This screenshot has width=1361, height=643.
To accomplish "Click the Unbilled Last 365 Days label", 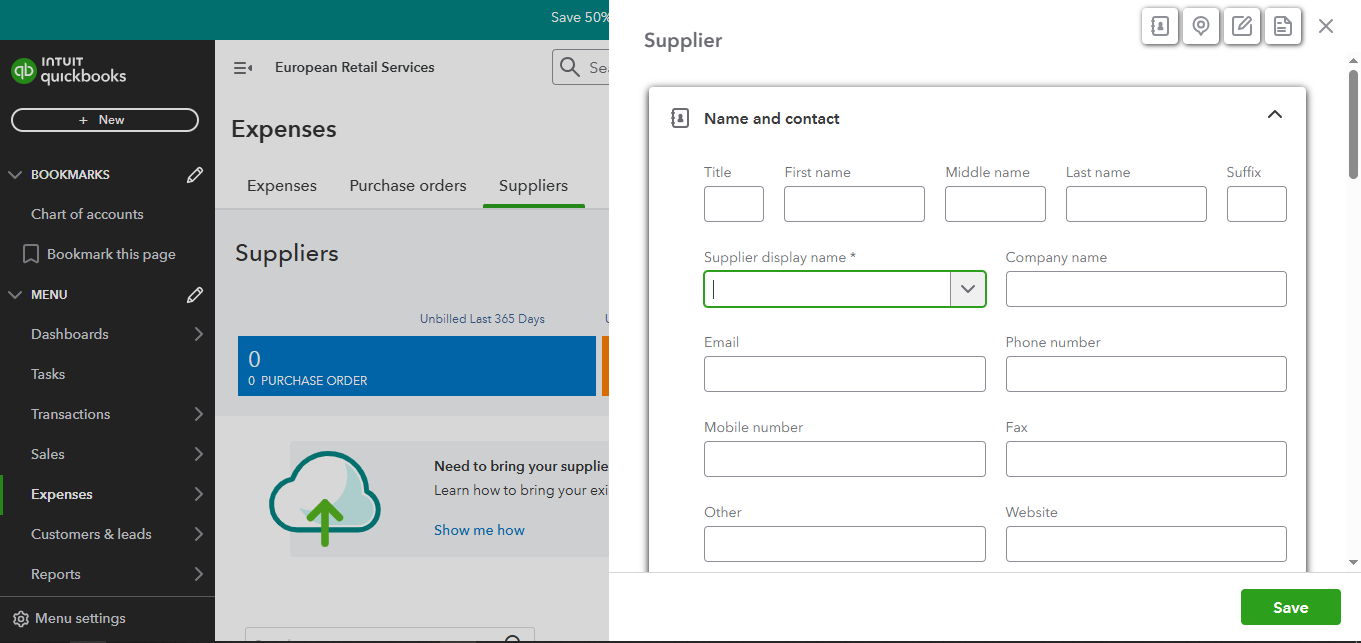I will pos(482,319).
